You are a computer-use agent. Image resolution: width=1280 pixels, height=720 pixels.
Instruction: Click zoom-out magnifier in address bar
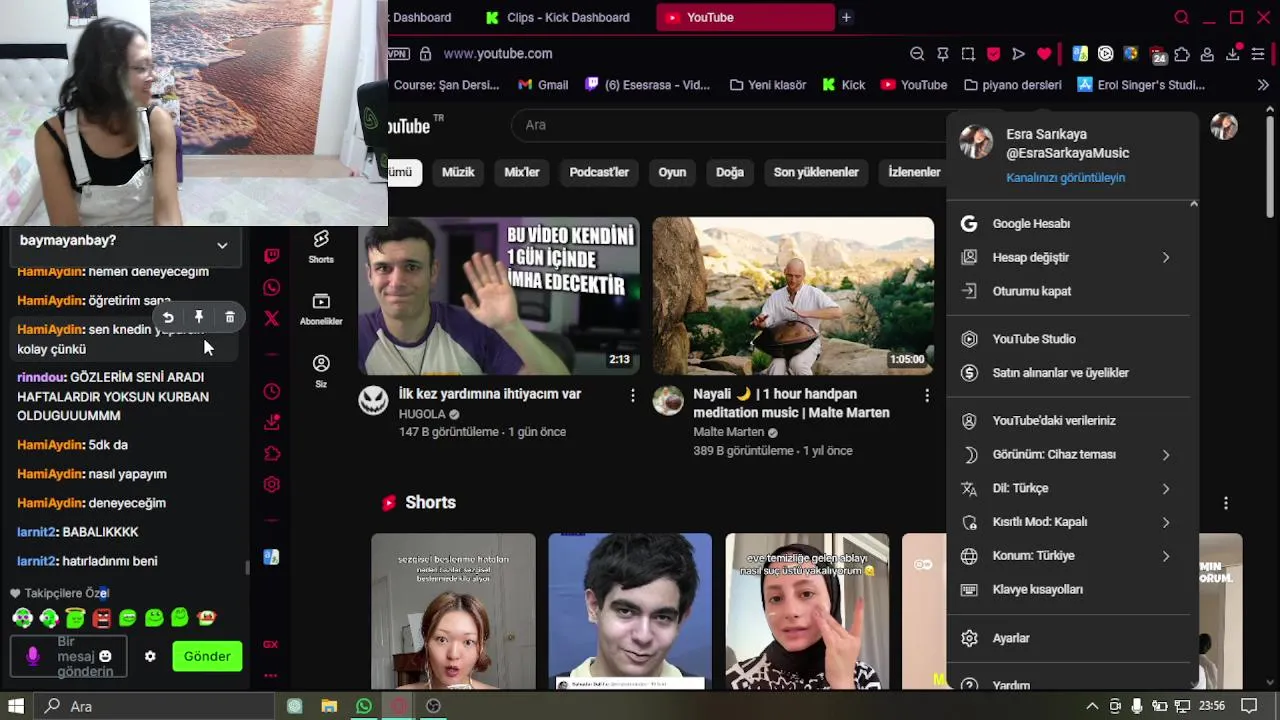917,54
